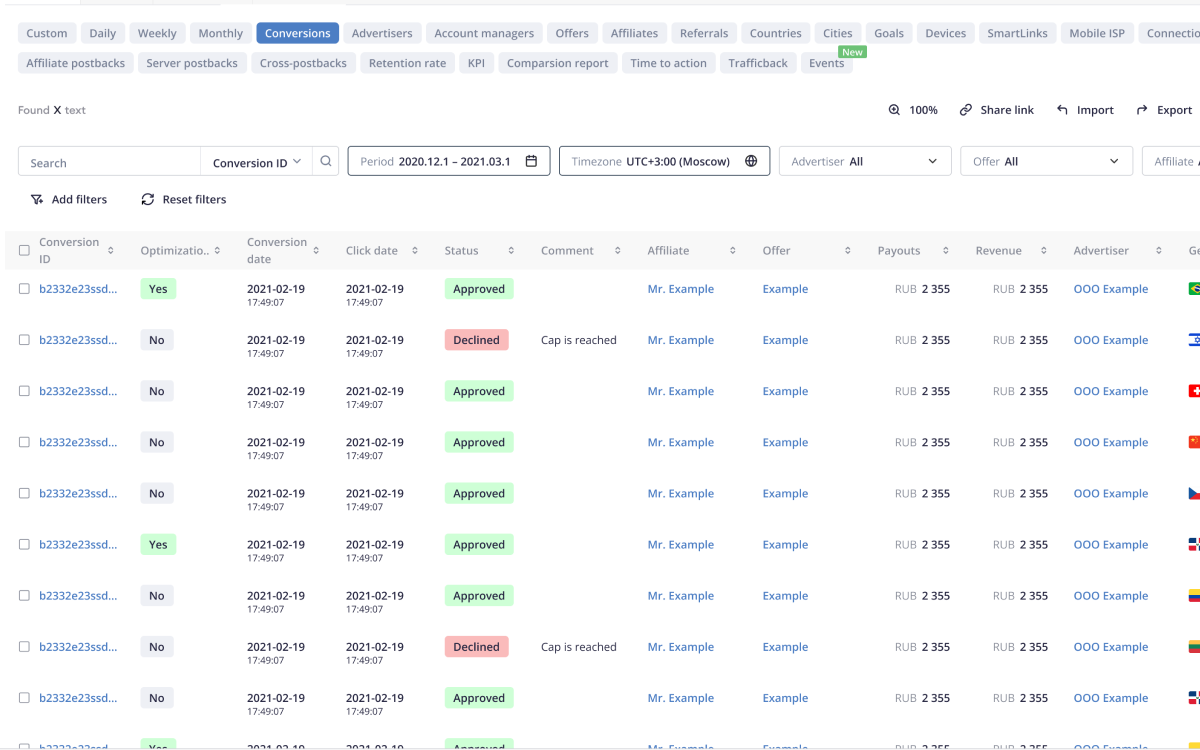Viewport: 1200px width, 750px height.
Task: Click the Share link button label
Action: tap(1007, 110)
